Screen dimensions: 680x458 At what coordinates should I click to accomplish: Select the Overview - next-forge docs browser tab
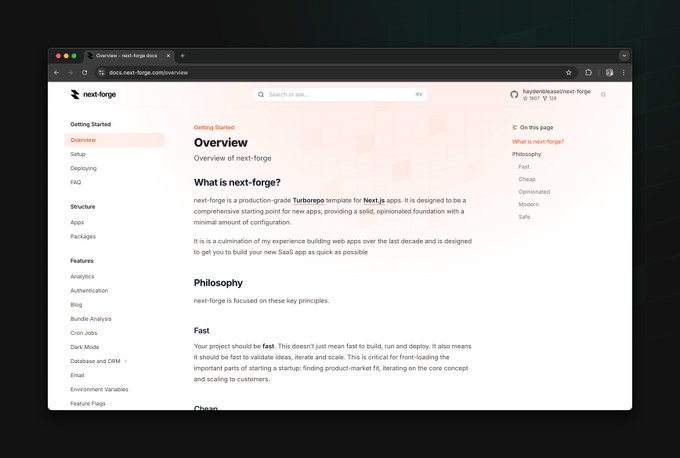coord(129,56)
